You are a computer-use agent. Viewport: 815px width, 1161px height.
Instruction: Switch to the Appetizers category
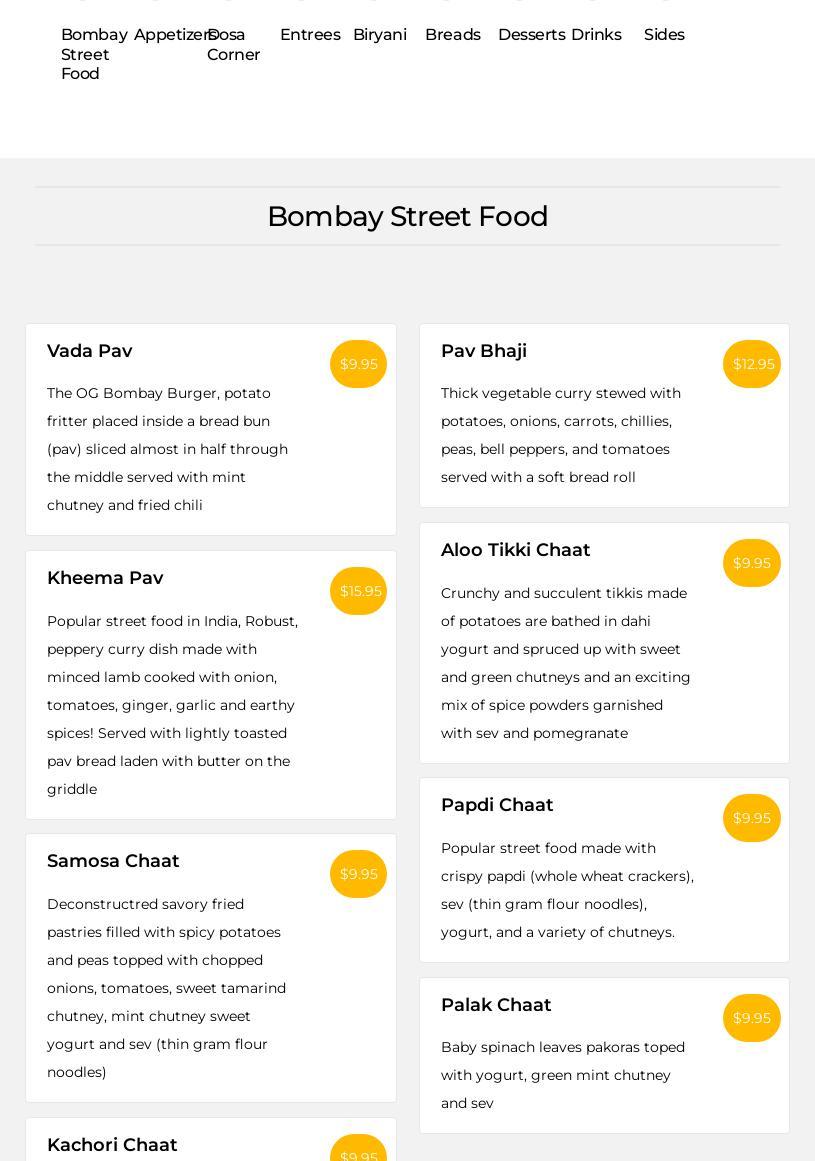pos(168,35)
